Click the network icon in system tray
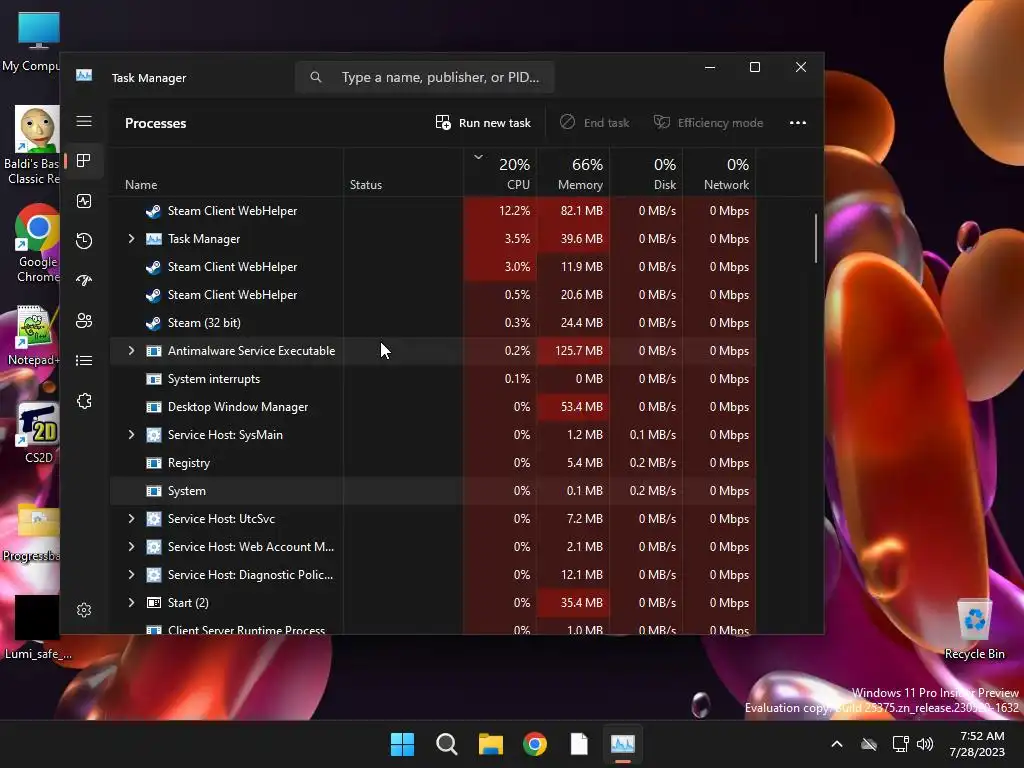1024x768 pixels. point(901,744)
